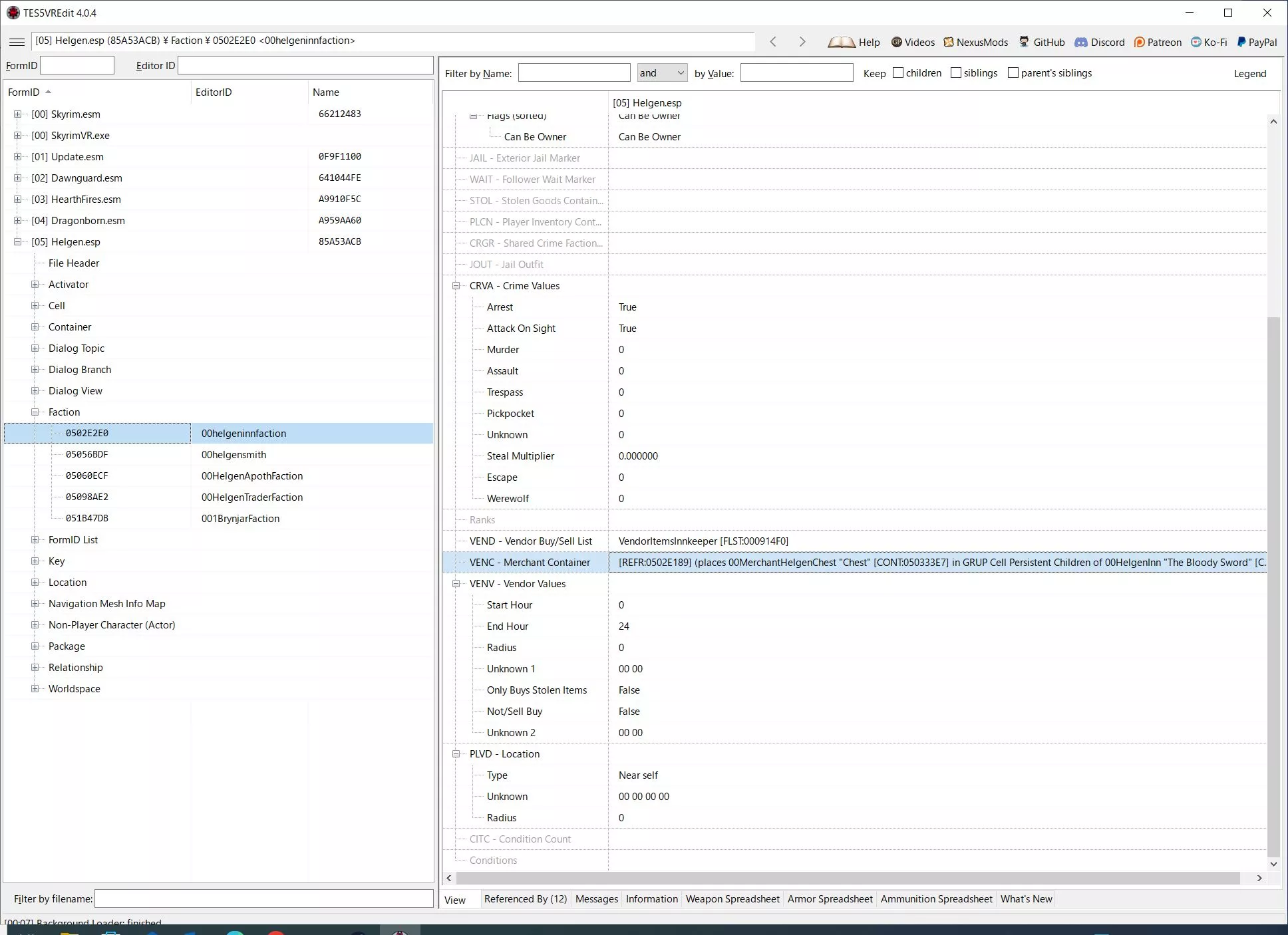The width and height of the screenshot is (1288, 935).
Task: Enable the Keep children checkbox
Action: pos(898,72)
